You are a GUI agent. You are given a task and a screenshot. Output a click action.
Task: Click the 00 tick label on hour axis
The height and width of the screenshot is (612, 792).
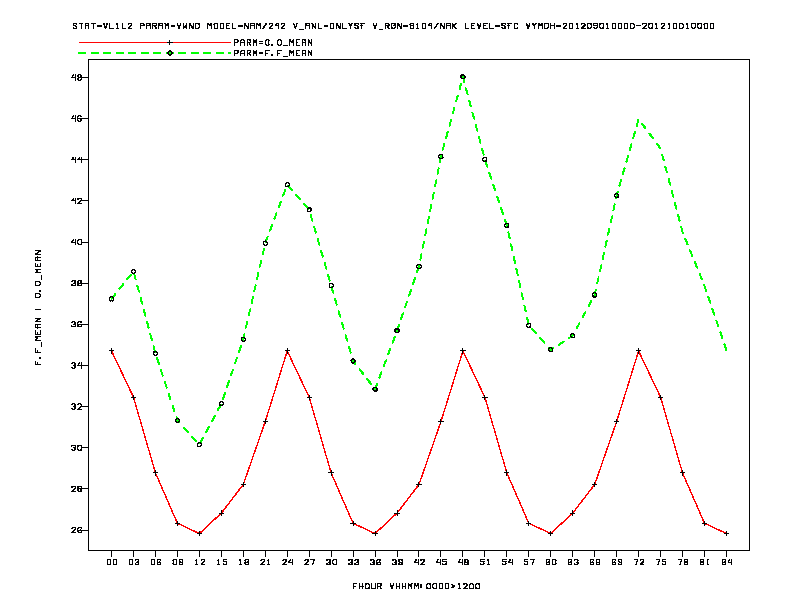[112, 562]
